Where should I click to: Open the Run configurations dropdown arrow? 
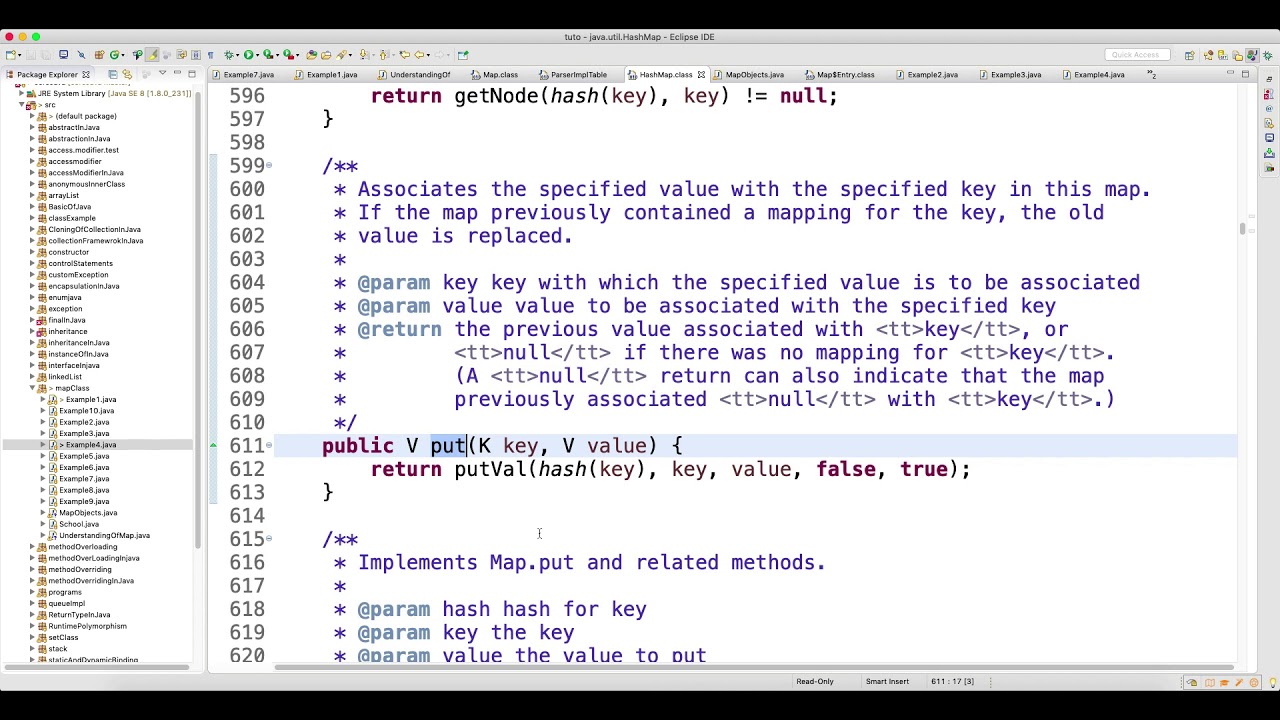pyautogui.click(x=257, y=55)
